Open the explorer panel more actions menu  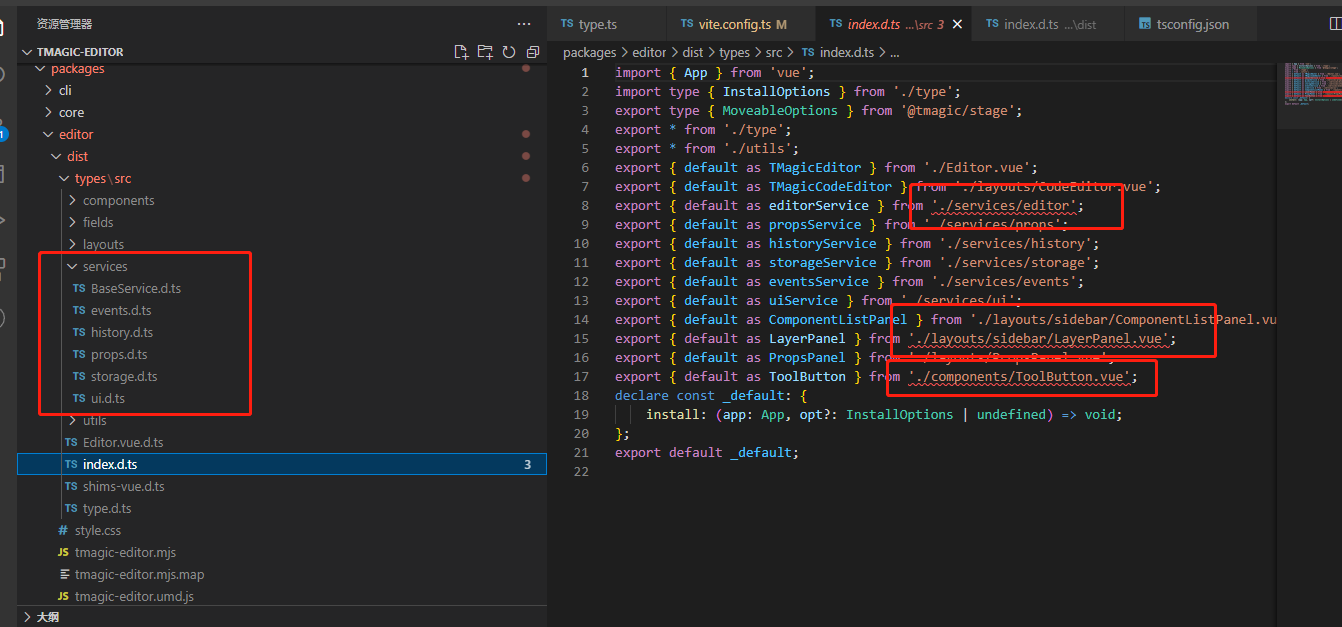click(524, 23)
